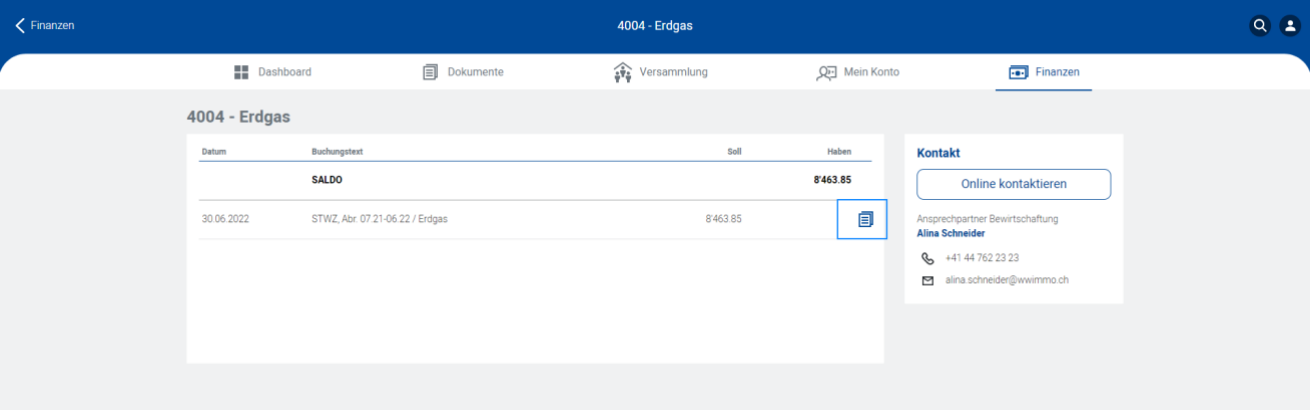This screenshot has height=410, width=1310.
Task: Email alina.schneider@wwimmo.ch
Action: point(1007,281)
